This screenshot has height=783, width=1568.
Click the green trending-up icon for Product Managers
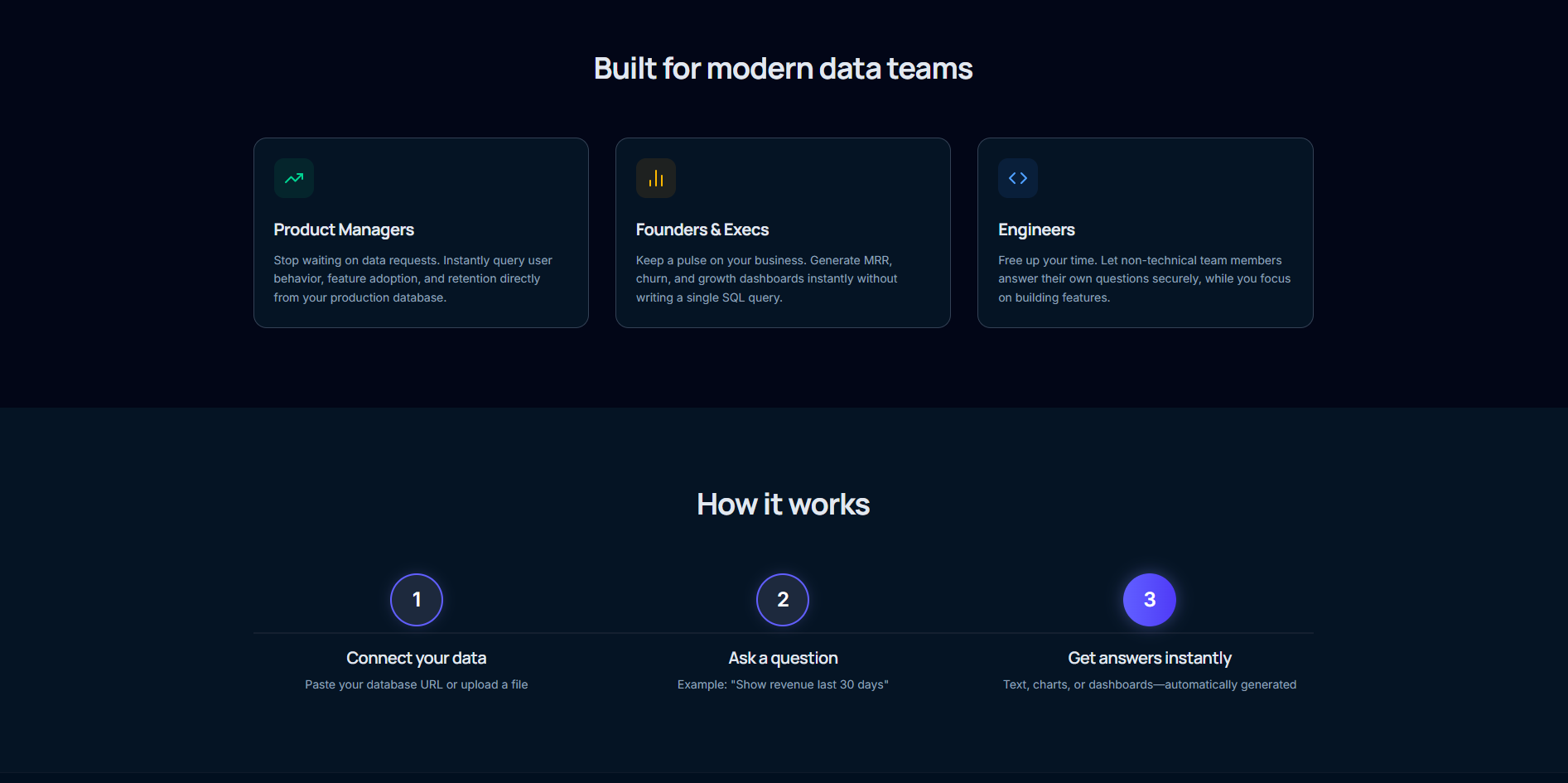click(x=294, y=178)
